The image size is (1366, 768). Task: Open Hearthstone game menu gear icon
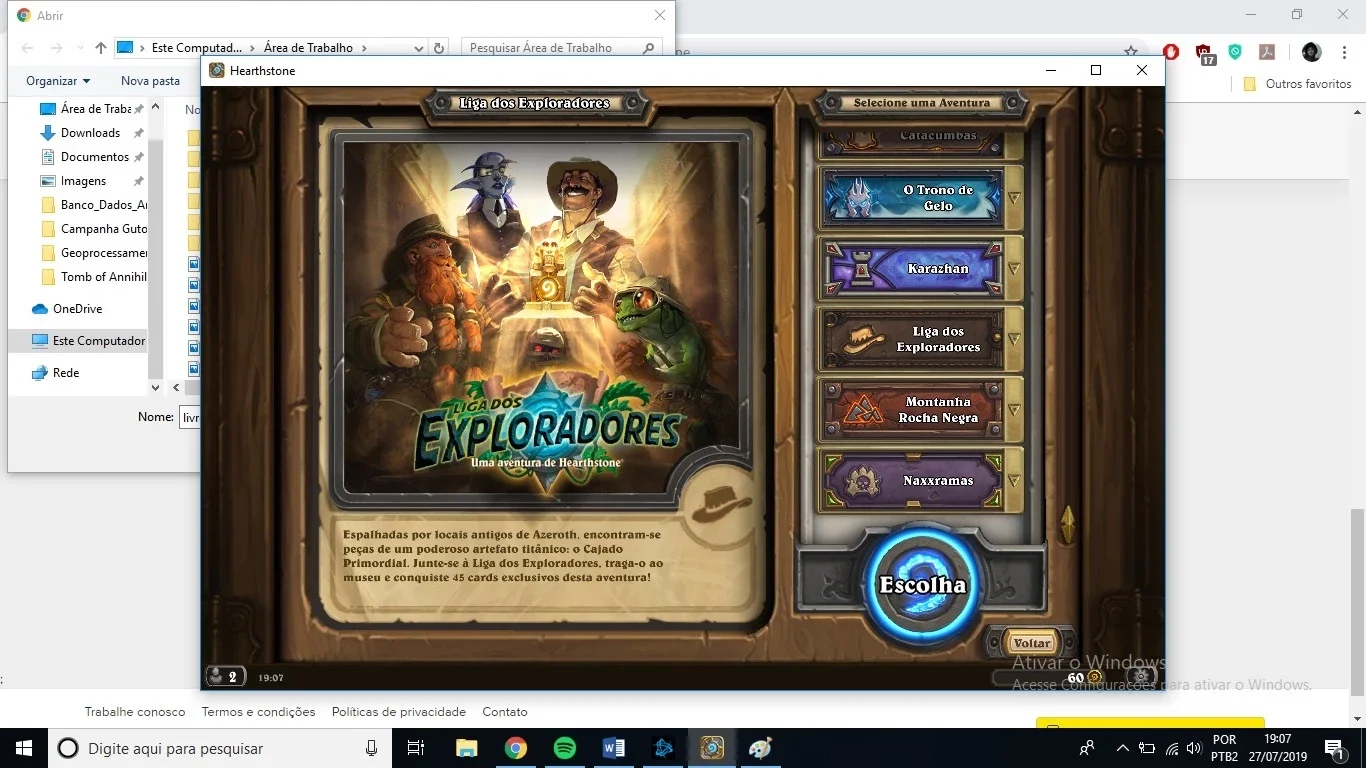coord(1143,677)
